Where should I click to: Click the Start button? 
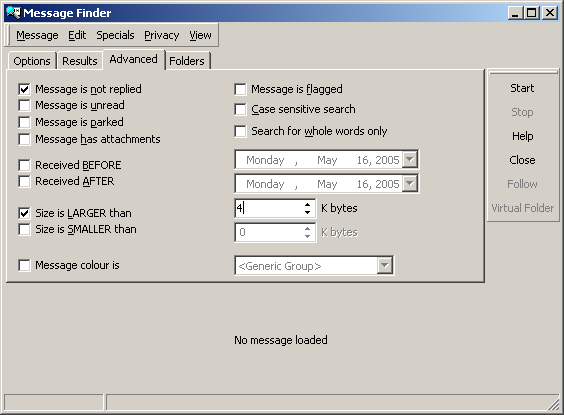point(522,88)
